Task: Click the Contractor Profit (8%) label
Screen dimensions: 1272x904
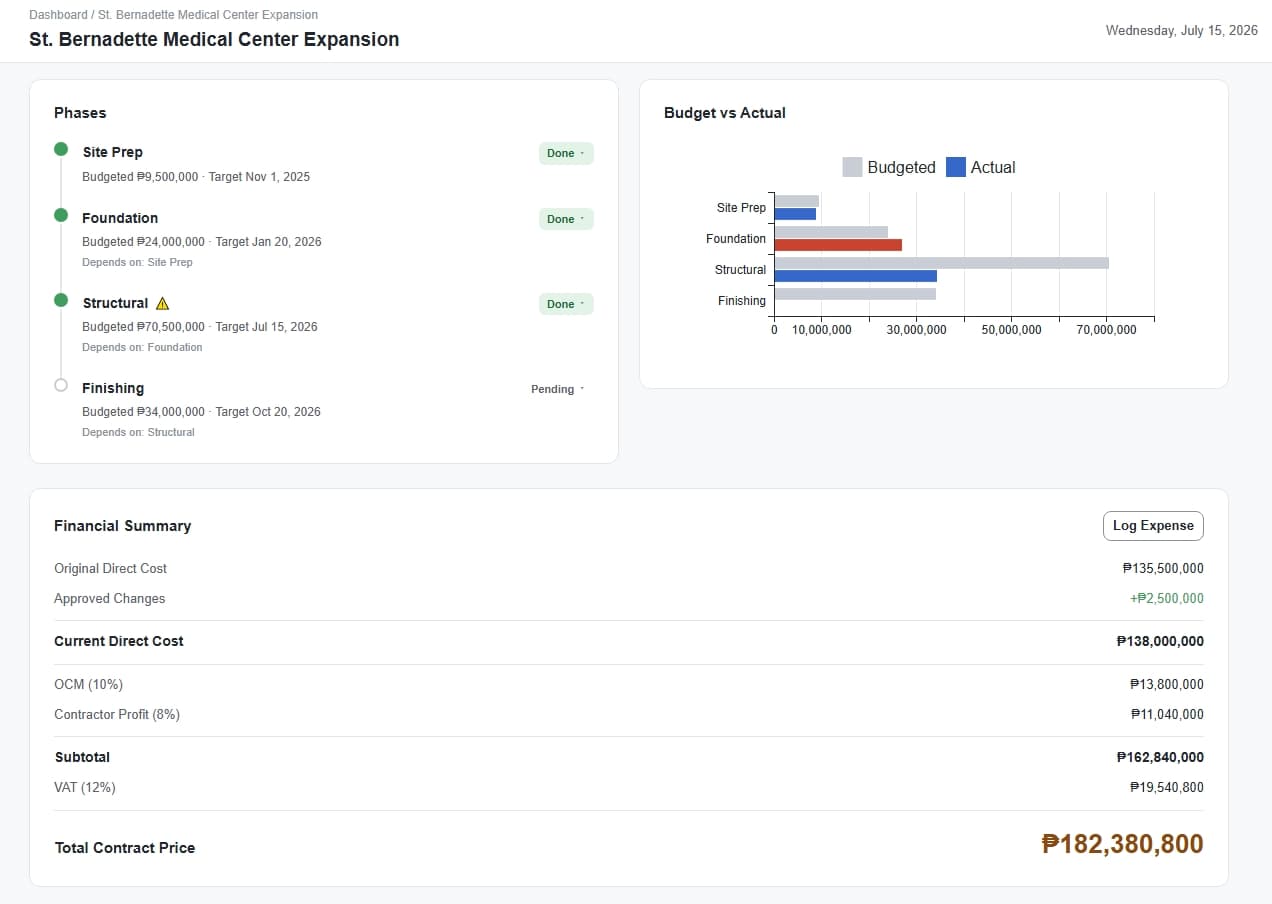Action: point(117,714)
